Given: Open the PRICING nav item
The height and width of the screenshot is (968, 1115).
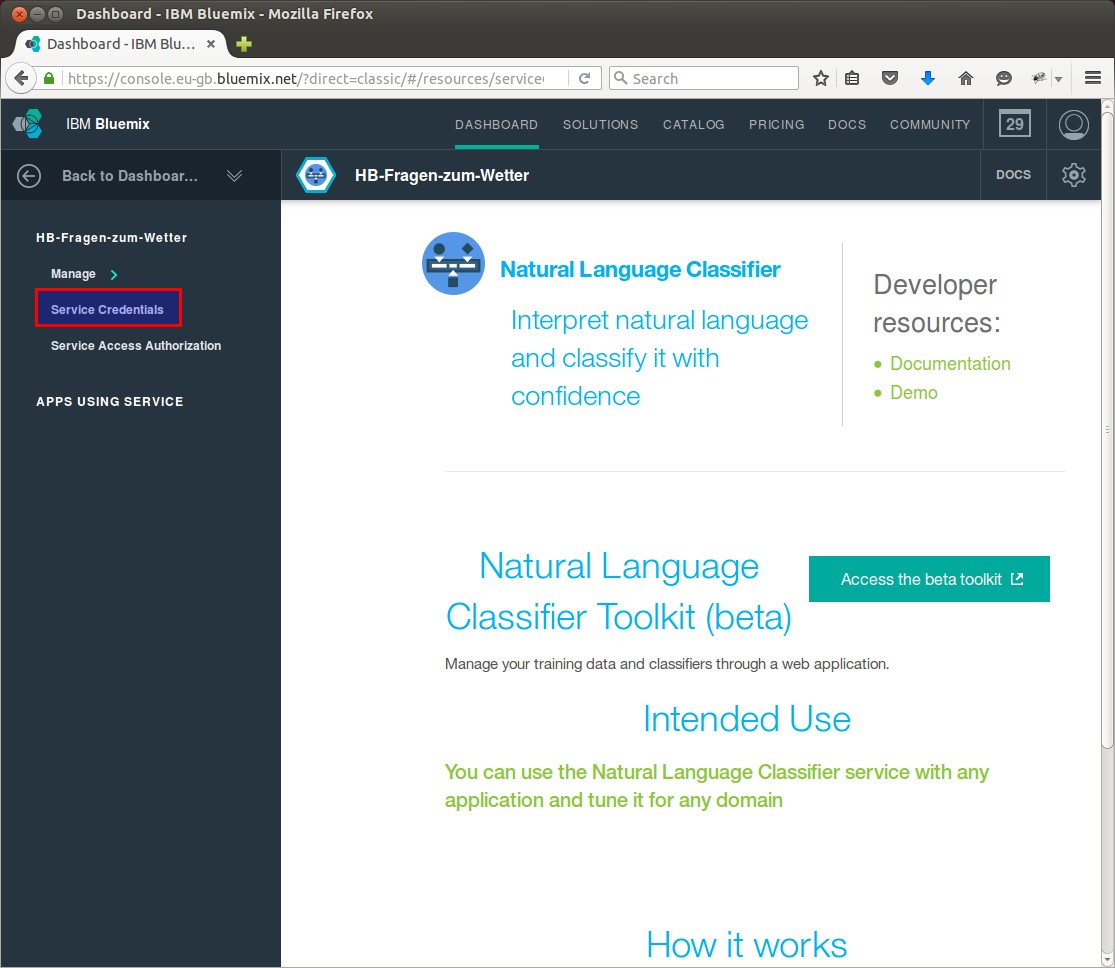Looking at the screenshot, I should coord(777,124).
